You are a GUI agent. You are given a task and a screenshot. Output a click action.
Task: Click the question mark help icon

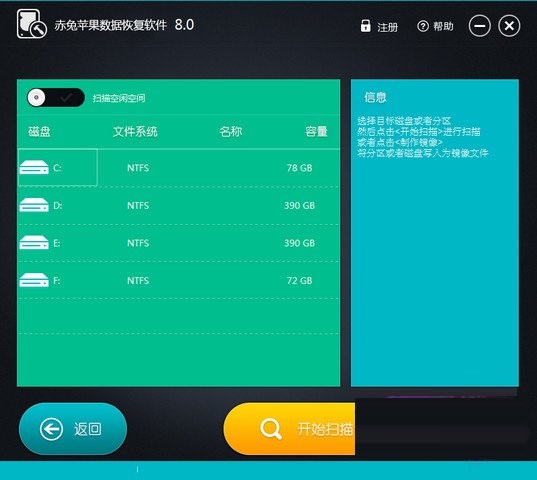(423, 26)
